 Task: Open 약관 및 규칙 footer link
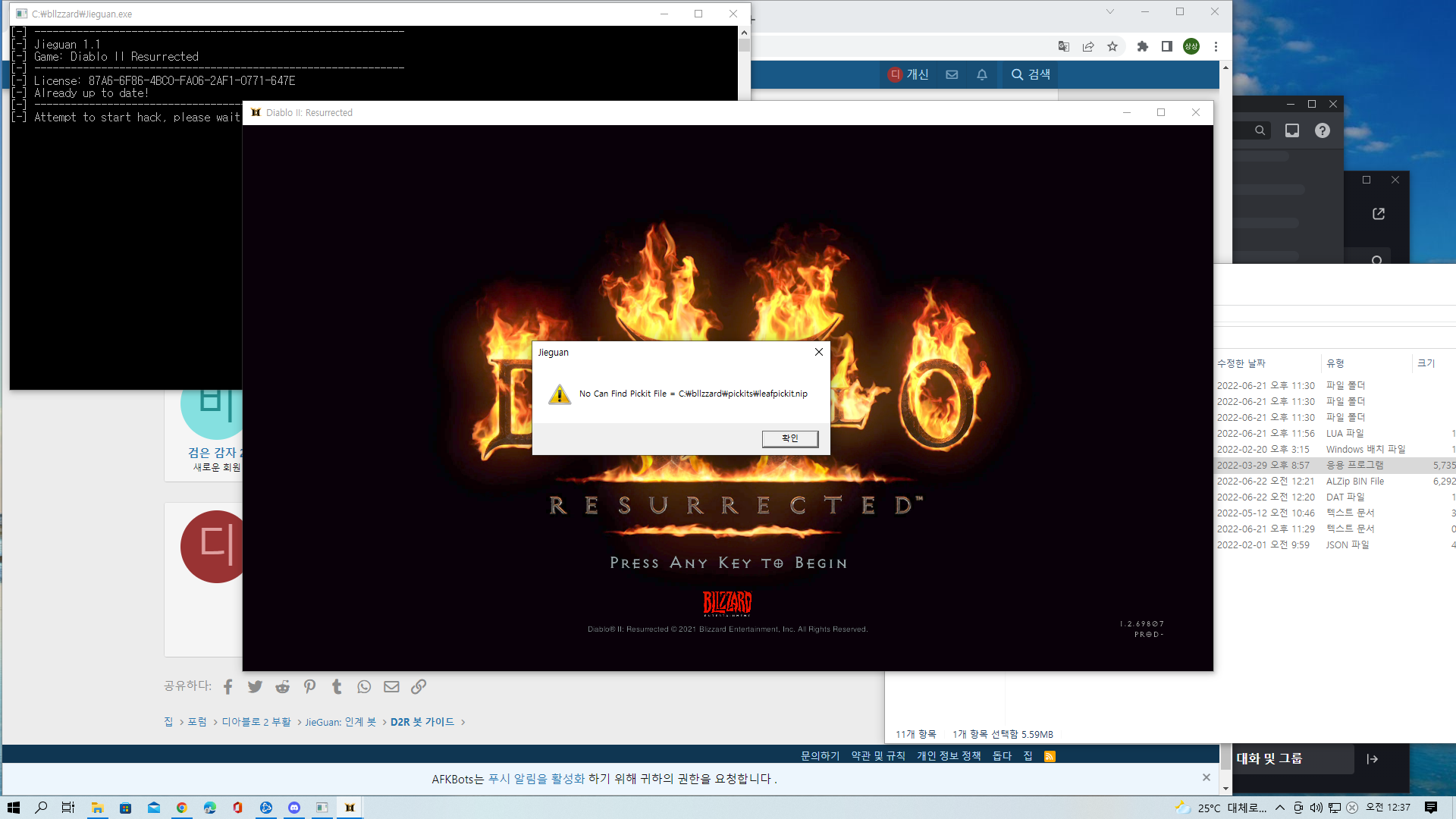pos(878,756)
